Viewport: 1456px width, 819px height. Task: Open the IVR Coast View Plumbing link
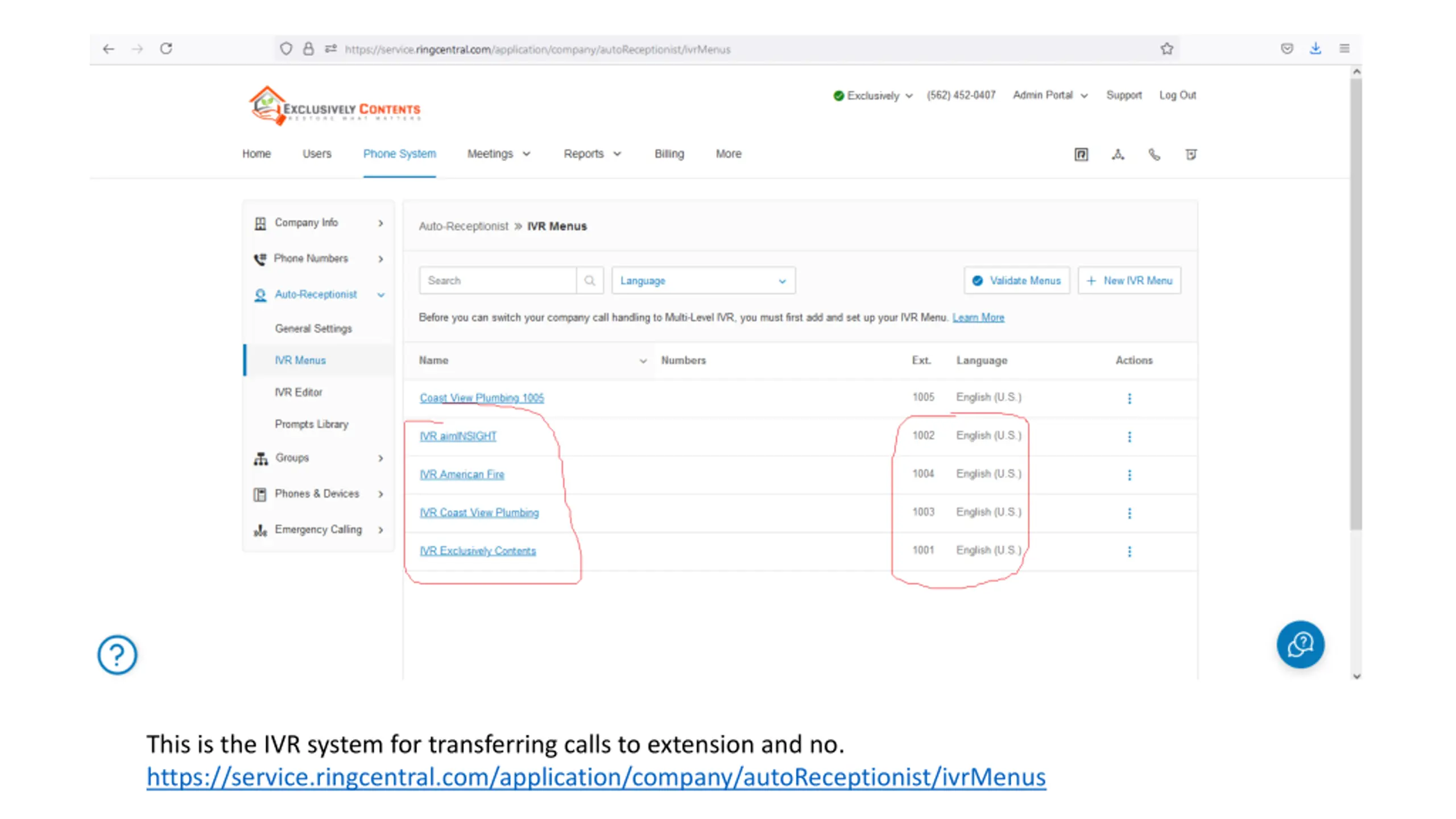coord(479,512)
